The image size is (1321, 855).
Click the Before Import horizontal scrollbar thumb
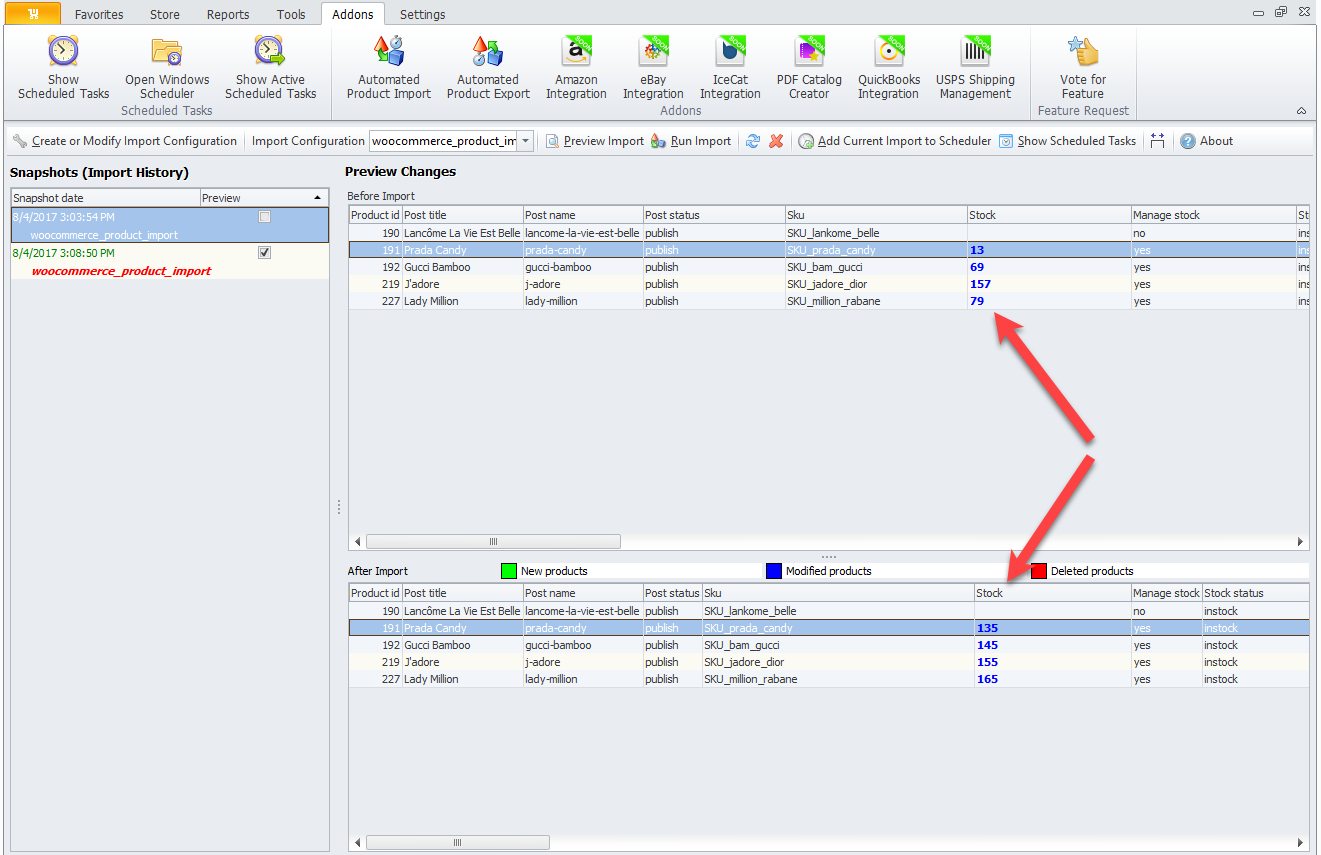pyautogui.click(x=493, y=541)
